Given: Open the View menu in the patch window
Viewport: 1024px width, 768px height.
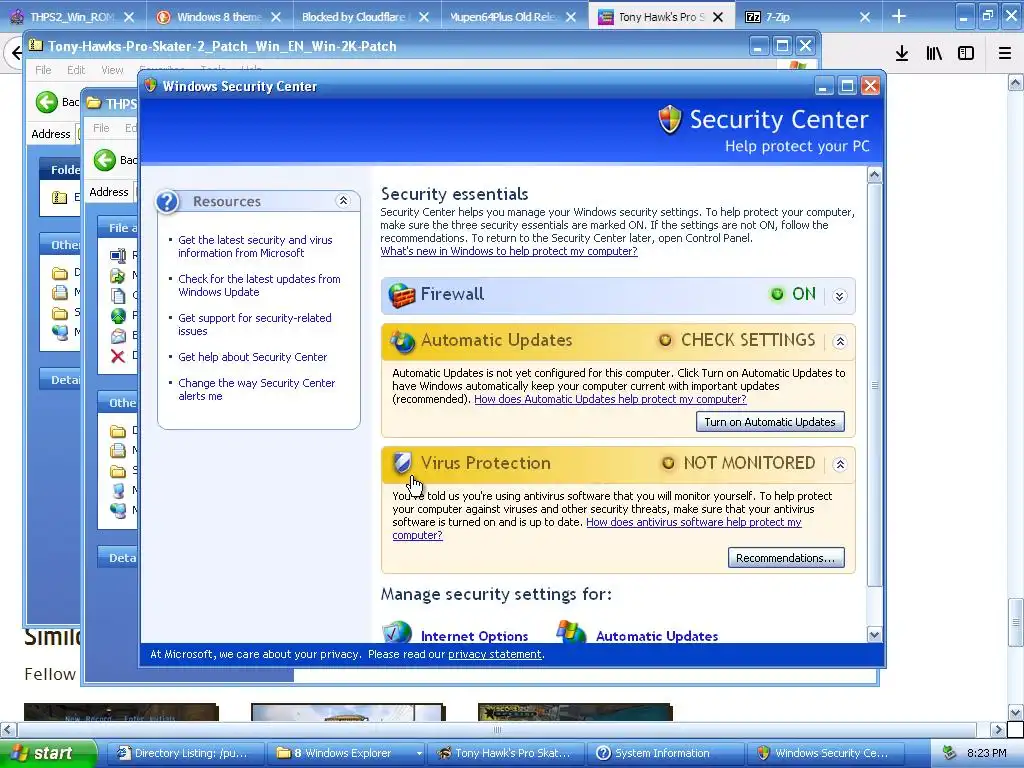Looking at the screenshot, I should coord(112,70).
